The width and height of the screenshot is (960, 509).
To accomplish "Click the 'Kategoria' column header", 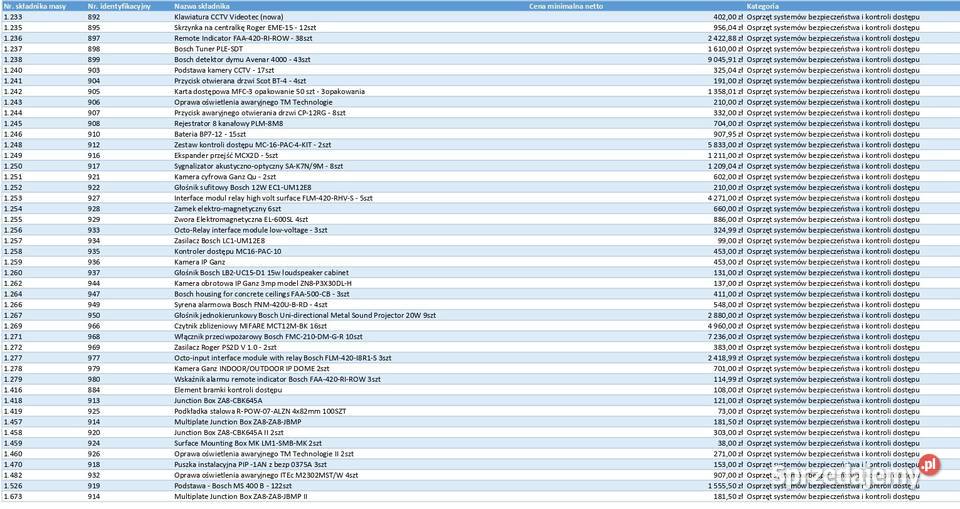I will (763, 6).
